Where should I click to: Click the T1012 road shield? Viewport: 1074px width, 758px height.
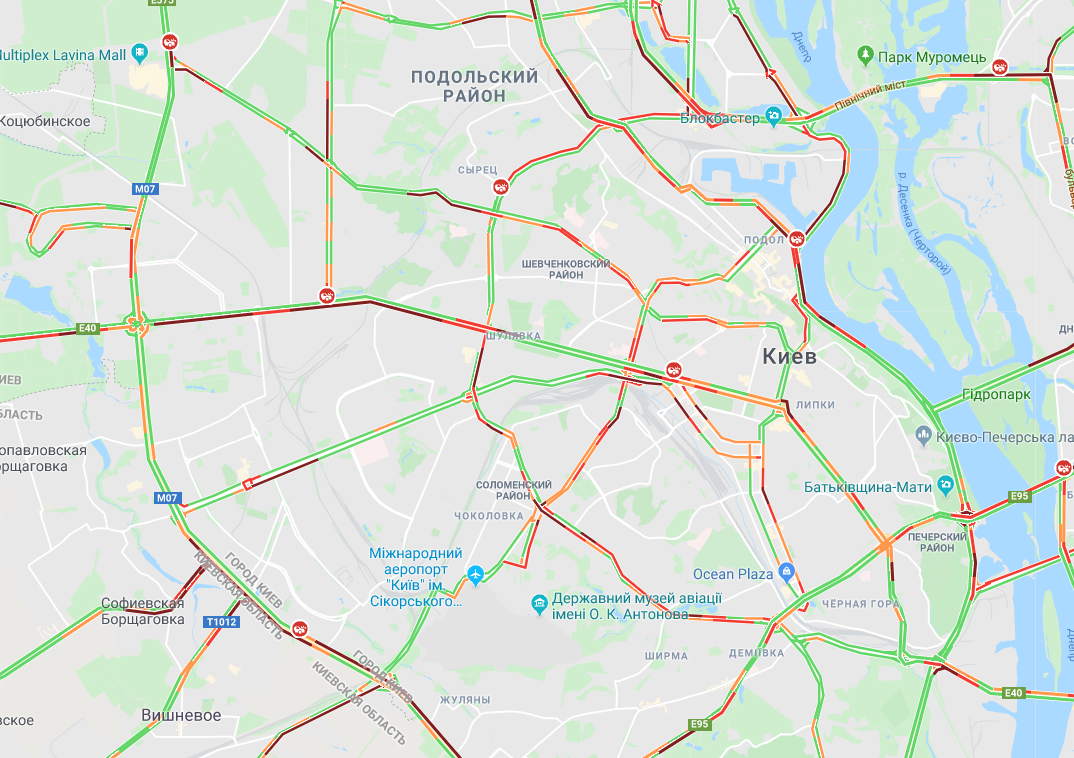pos(222,622)
